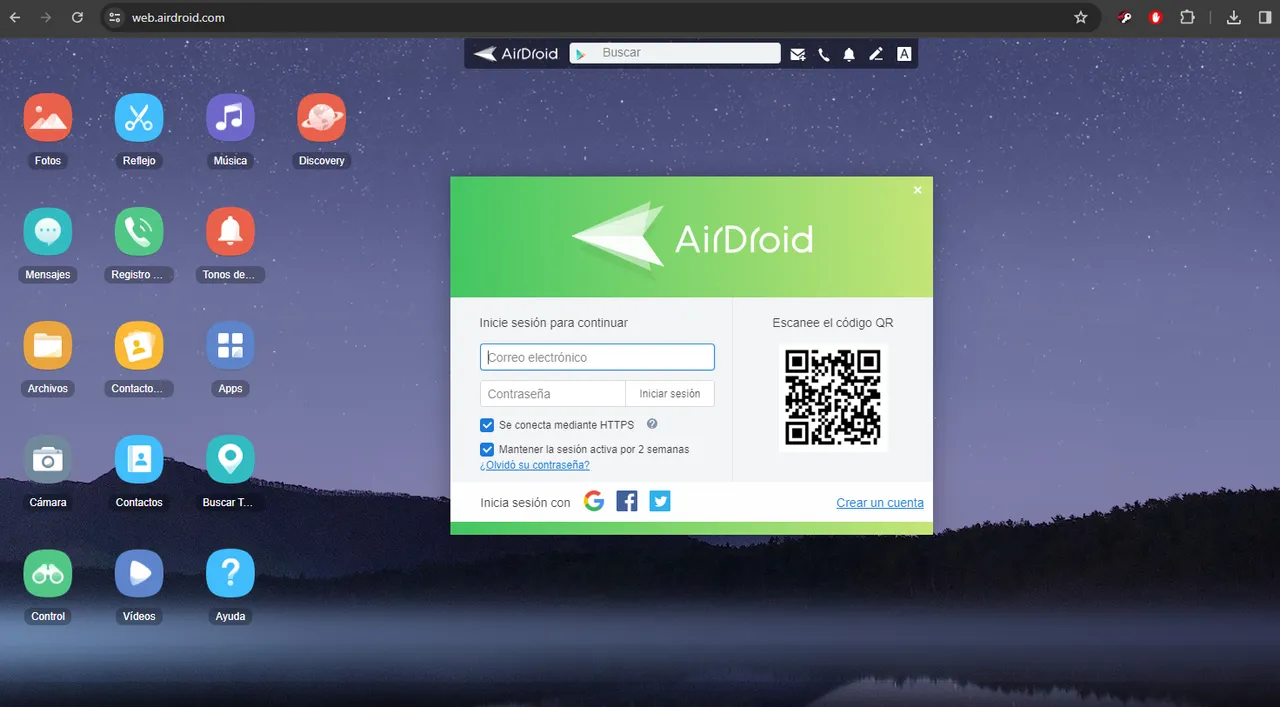Sign in with Google icon
1280x707 pixels.
pyautogui.click(x=594, y=501)
